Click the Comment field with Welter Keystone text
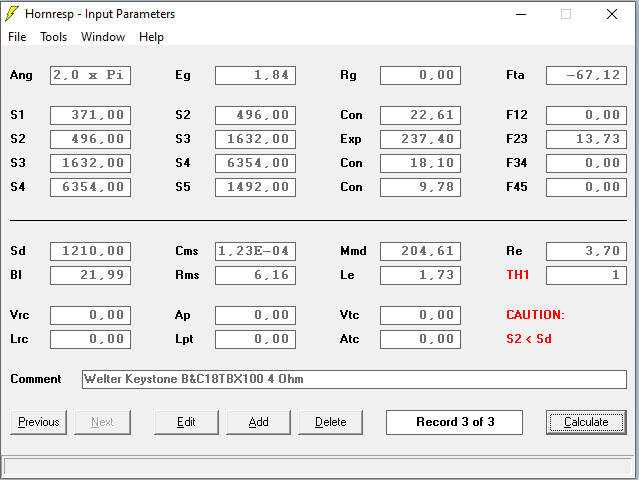This screenshot has width=639, height=482. coord(354,379)
